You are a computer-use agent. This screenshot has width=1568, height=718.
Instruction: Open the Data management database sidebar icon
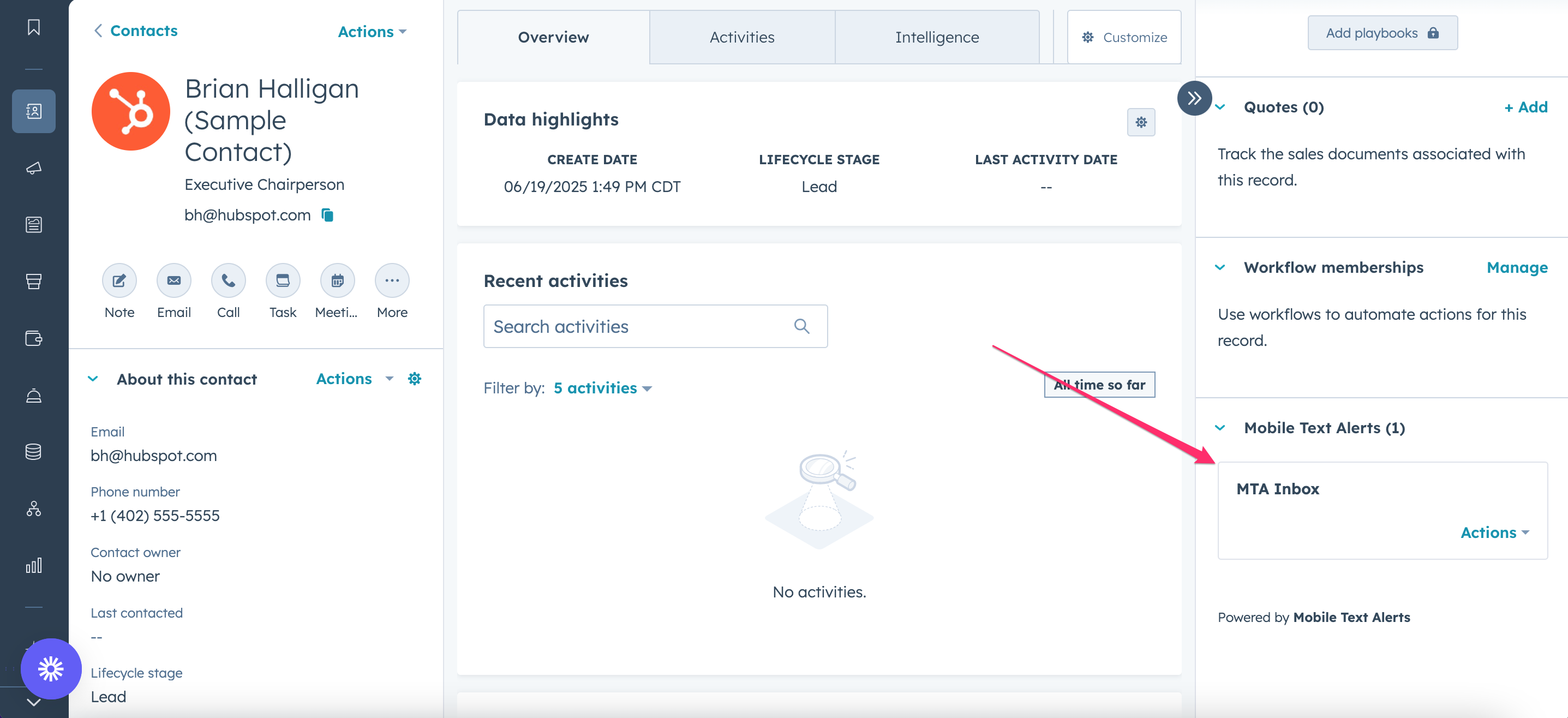pos(33,452)
